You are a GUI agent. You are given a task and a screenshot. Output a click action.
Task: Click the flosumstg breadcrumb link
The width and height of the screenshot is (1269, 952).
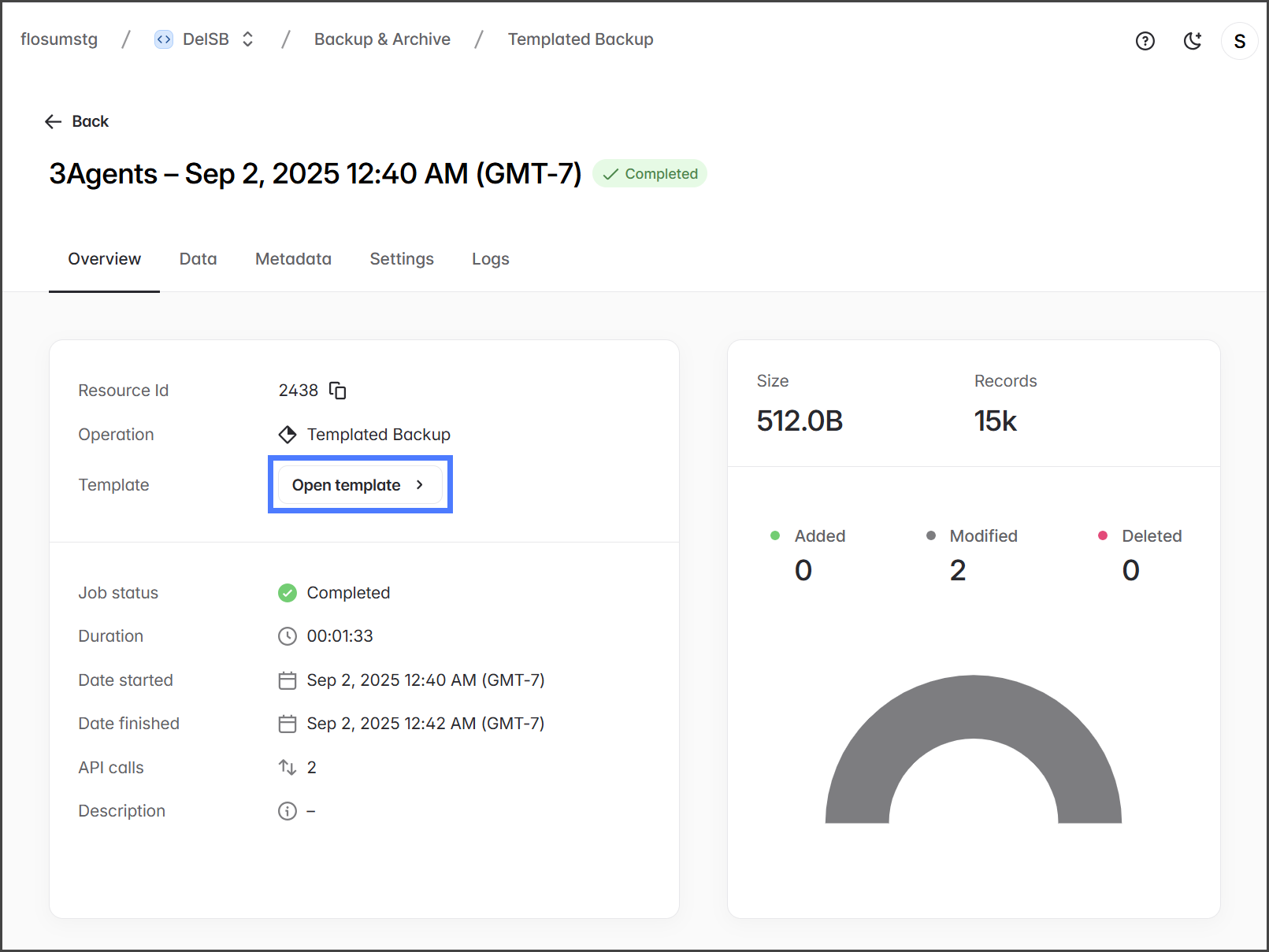[x=59, y=39]
